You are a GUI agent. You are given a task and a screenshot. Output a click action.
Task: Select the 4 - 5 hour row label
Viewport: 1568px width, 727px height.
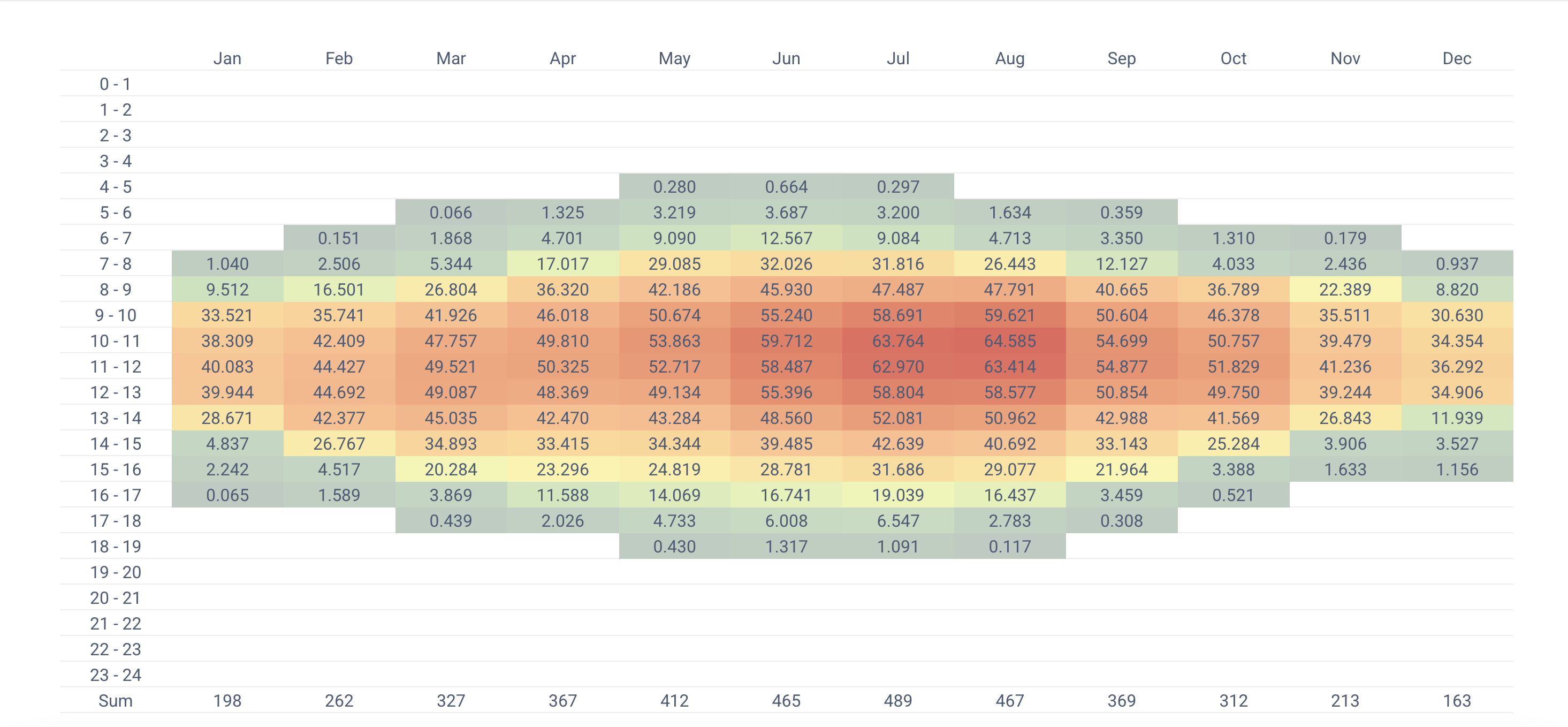coord(116,187)
